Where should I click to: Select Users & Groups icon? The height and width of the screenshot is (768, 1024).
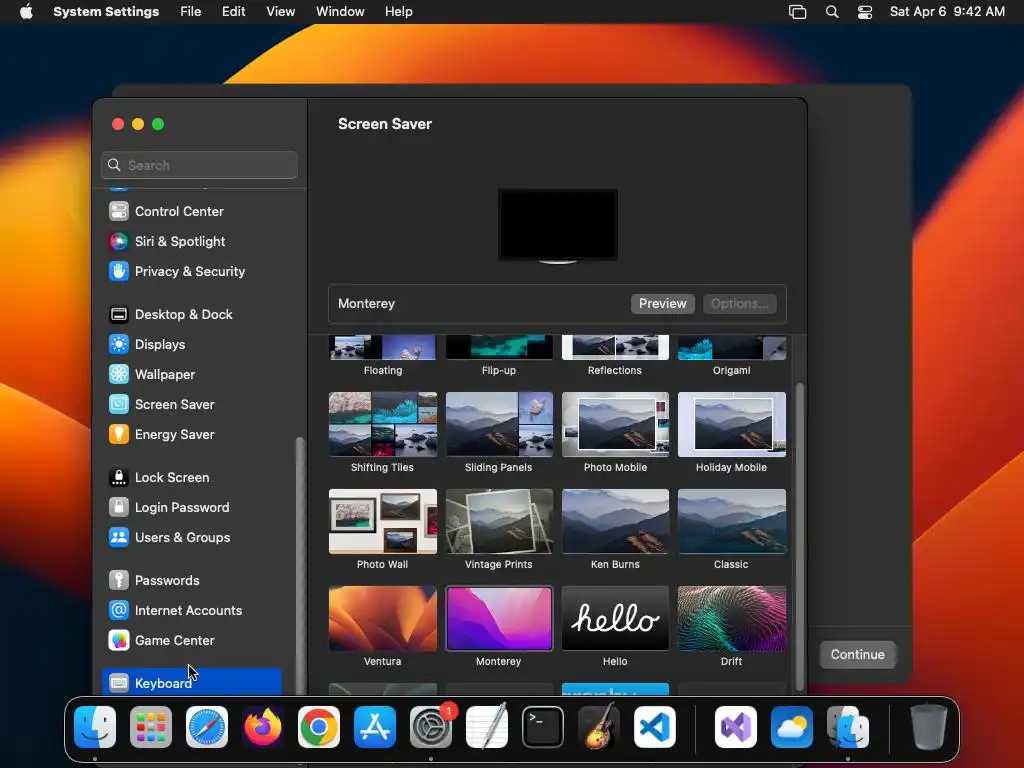119,538
